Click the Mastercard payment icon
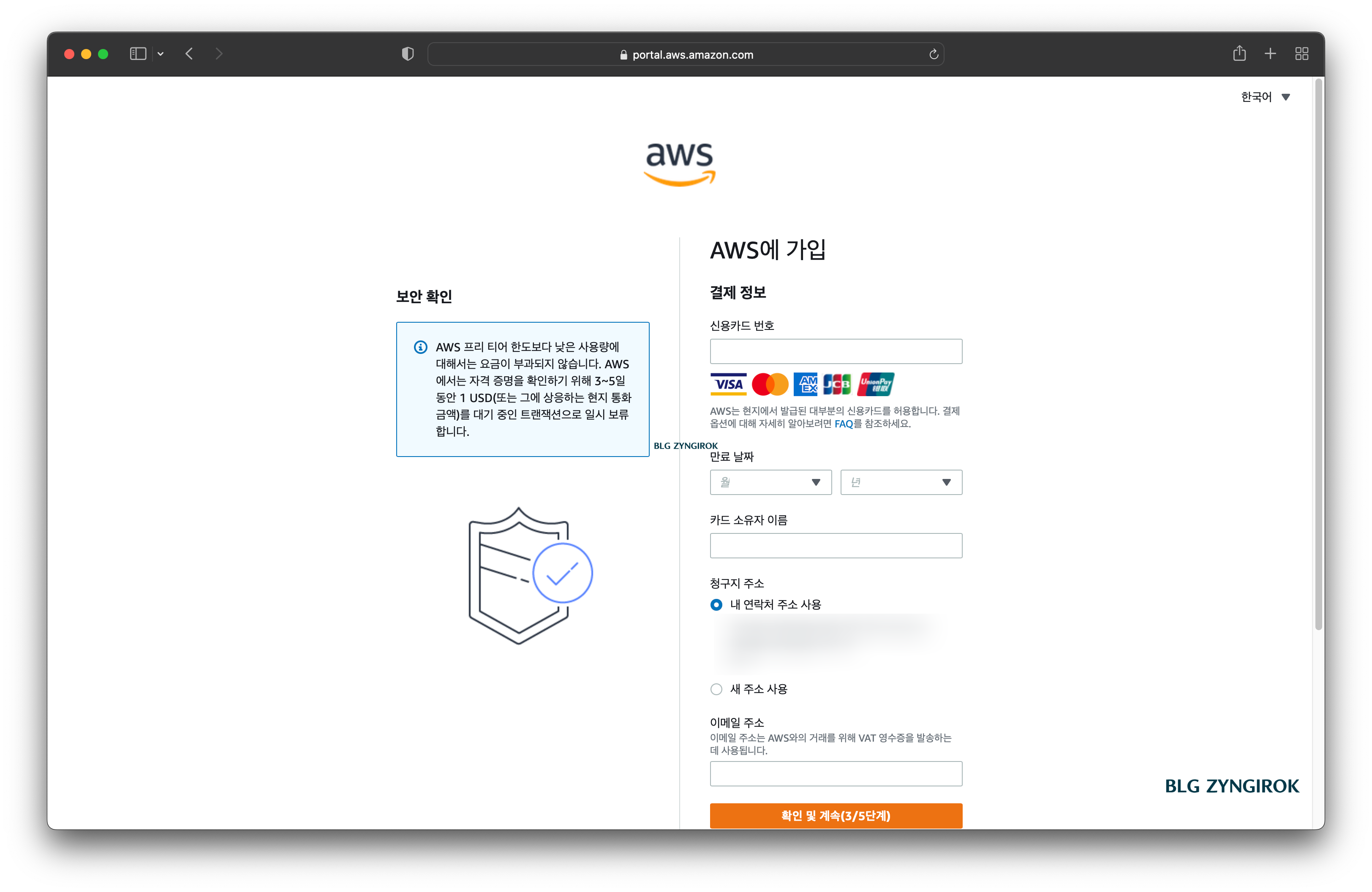Viewport: 1372px width, 892px height. [770, 384]
